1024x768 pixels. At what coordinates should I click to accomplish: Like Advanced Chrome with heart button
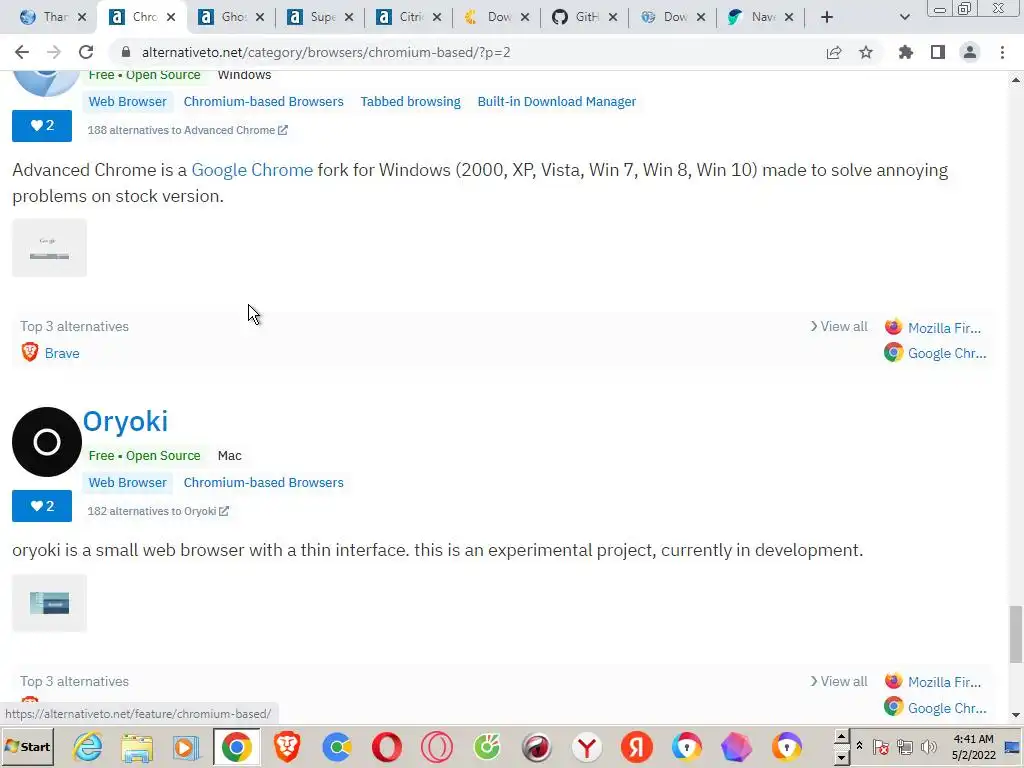tap(42, 125)
